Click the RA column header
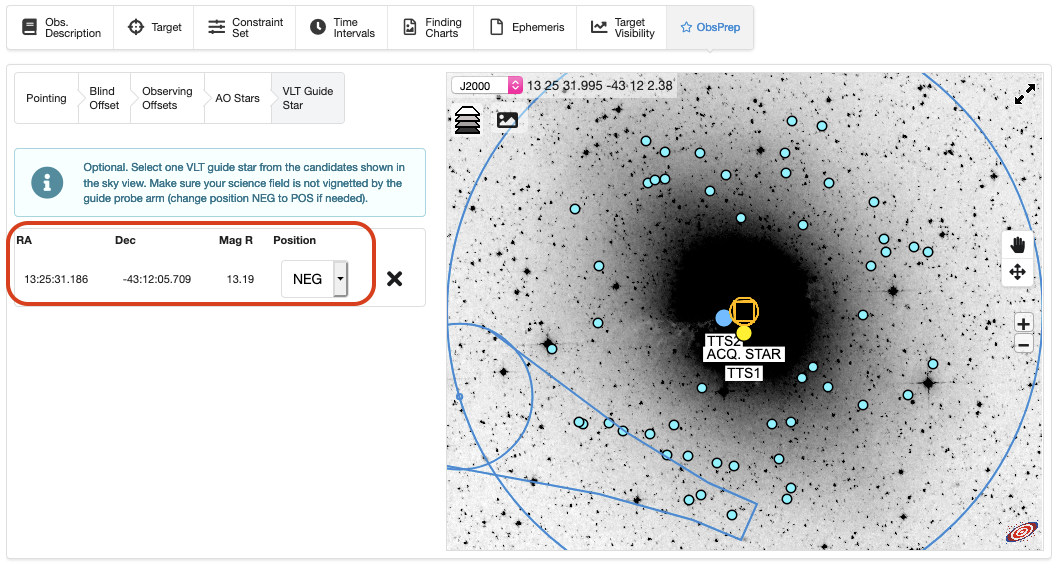Viewport: 1056px width, 563px height. click(24, 240)
